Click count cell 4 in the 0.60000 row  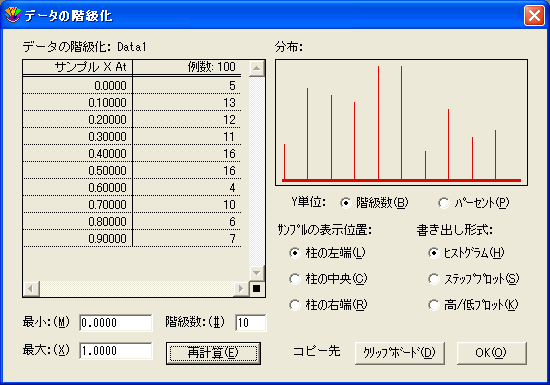click(187, 188)
